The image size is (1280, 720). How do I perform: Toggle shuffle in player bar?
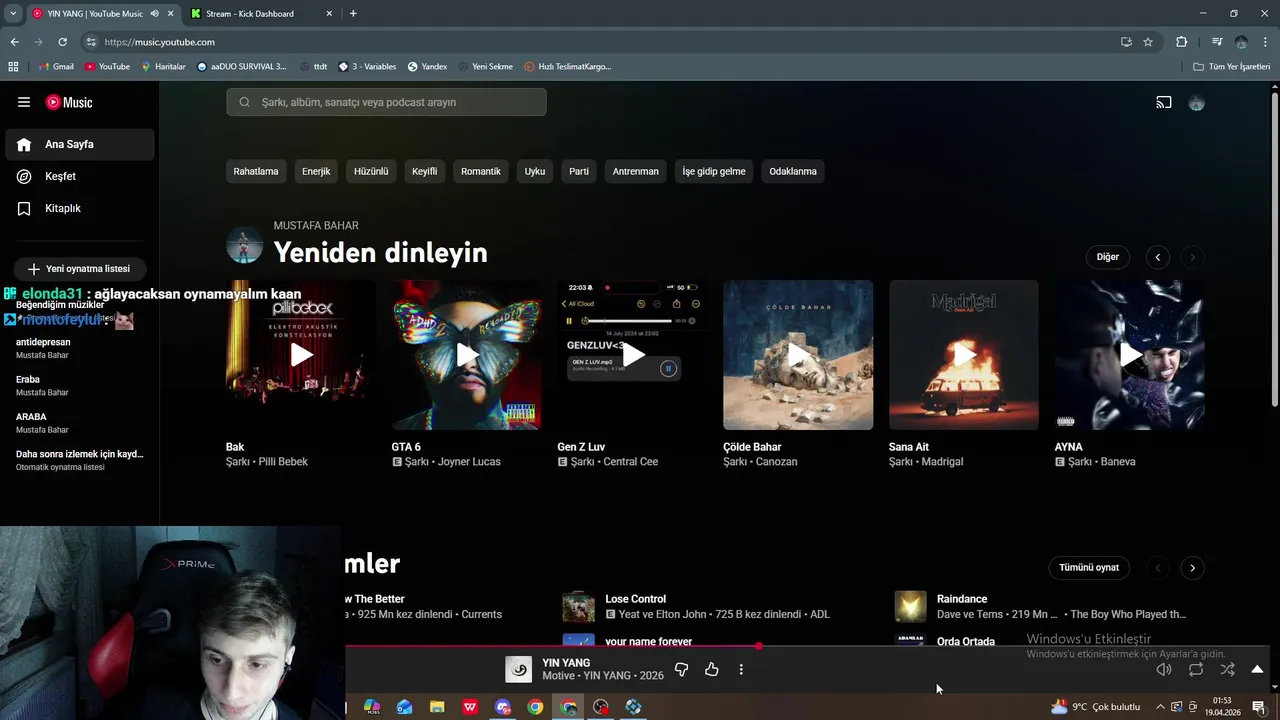pyautogui.click(x=1227, y=669)
